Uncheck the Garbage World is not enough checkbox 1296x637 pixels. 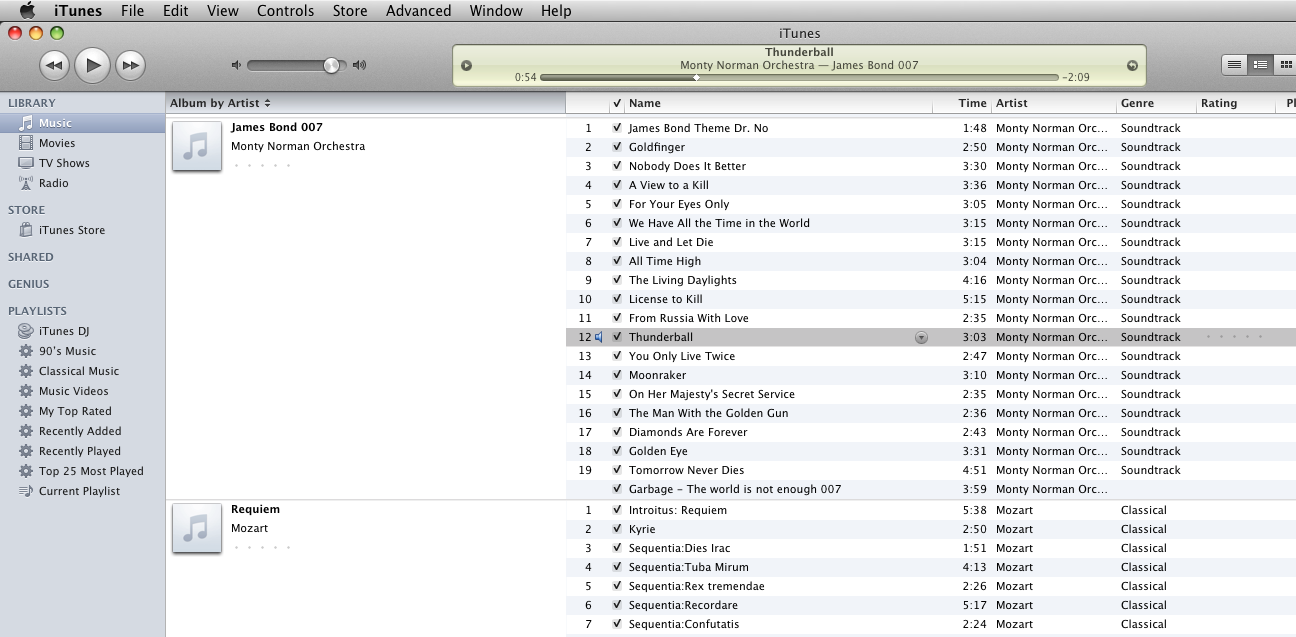click(617, 489)
